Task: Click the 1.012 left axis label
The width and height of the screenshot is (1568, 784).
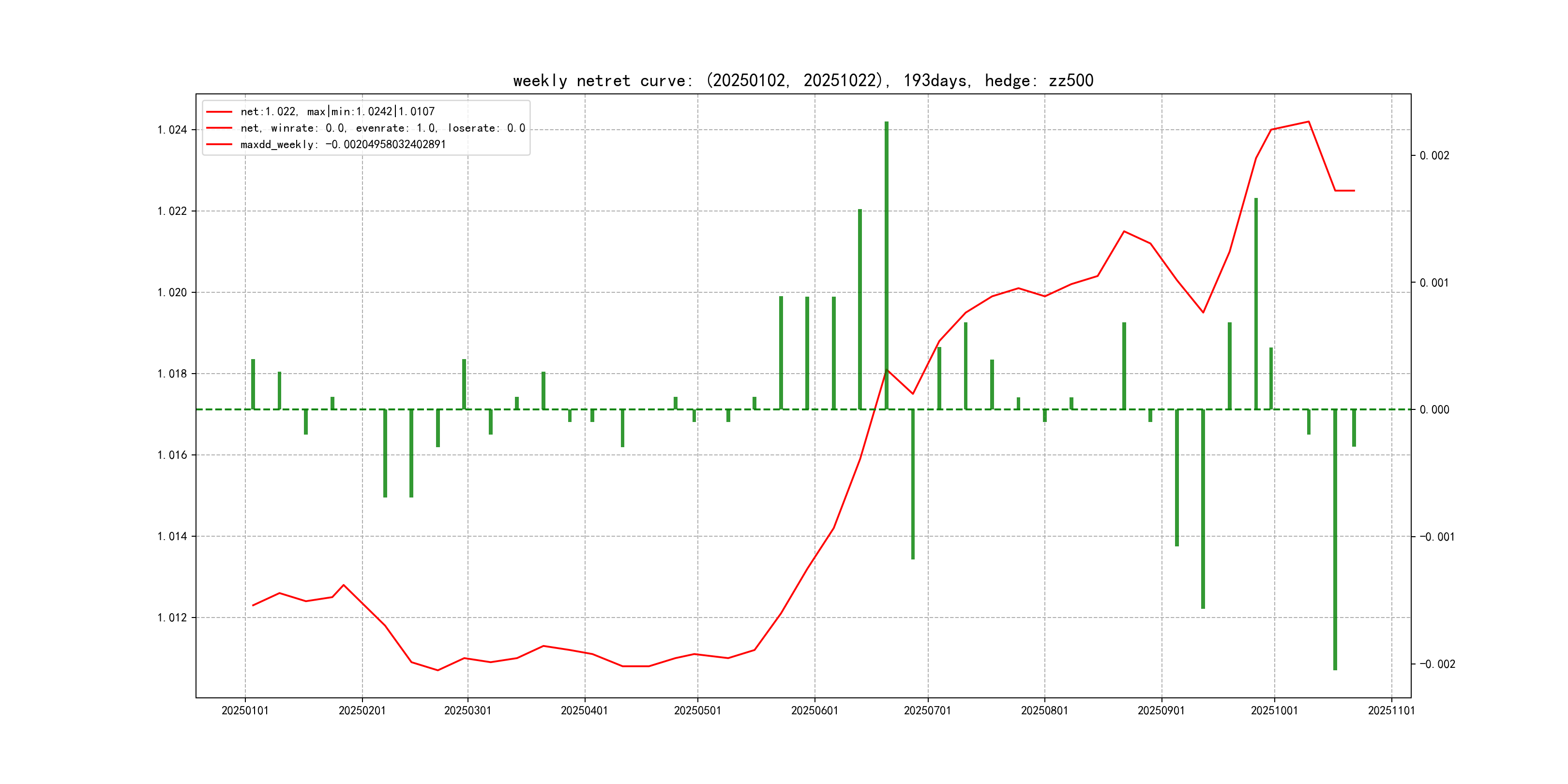Action: click(x=172, y=618)
